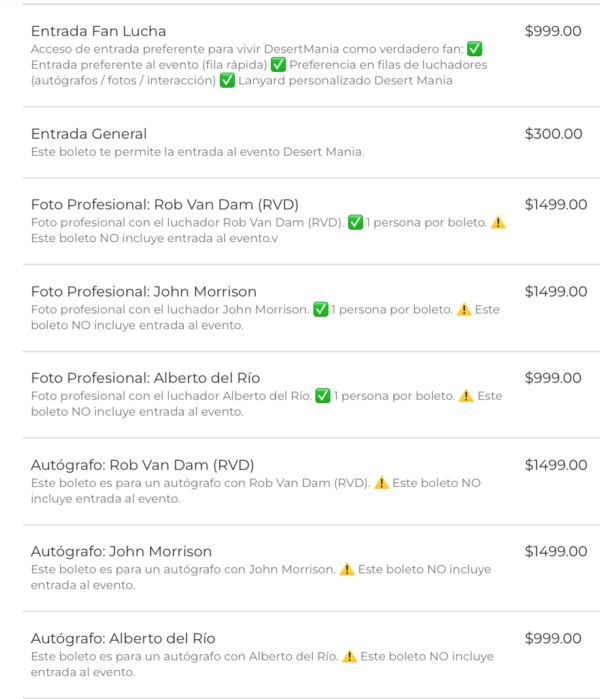The image size is (600, 699).
Task: Select the Entrada Fan Lucha ticket title
Action: coord(99,31)
